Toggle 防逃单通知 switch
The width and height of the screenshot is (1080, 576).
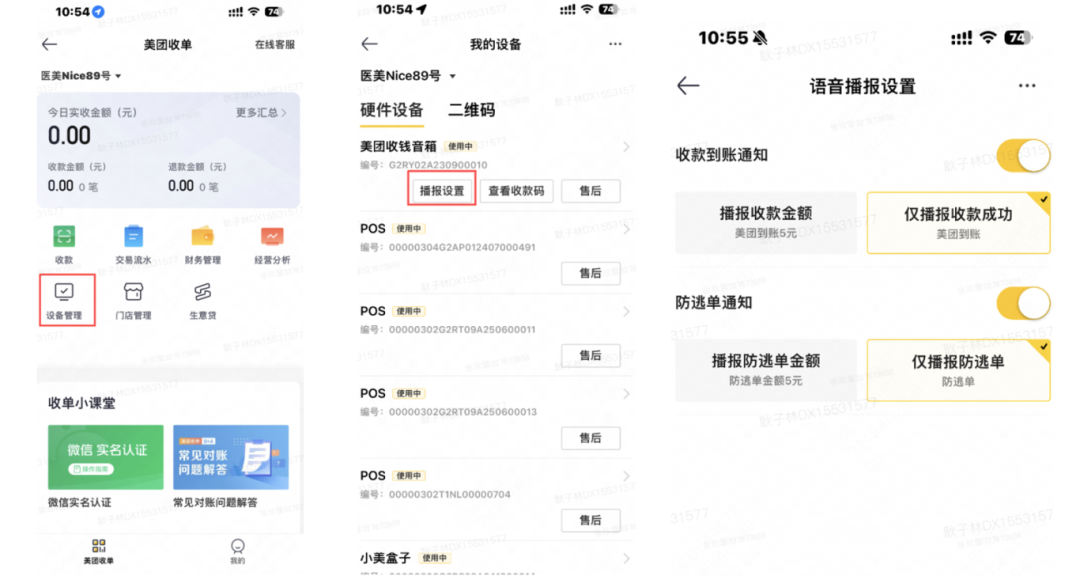click(x=1023, y=303)
